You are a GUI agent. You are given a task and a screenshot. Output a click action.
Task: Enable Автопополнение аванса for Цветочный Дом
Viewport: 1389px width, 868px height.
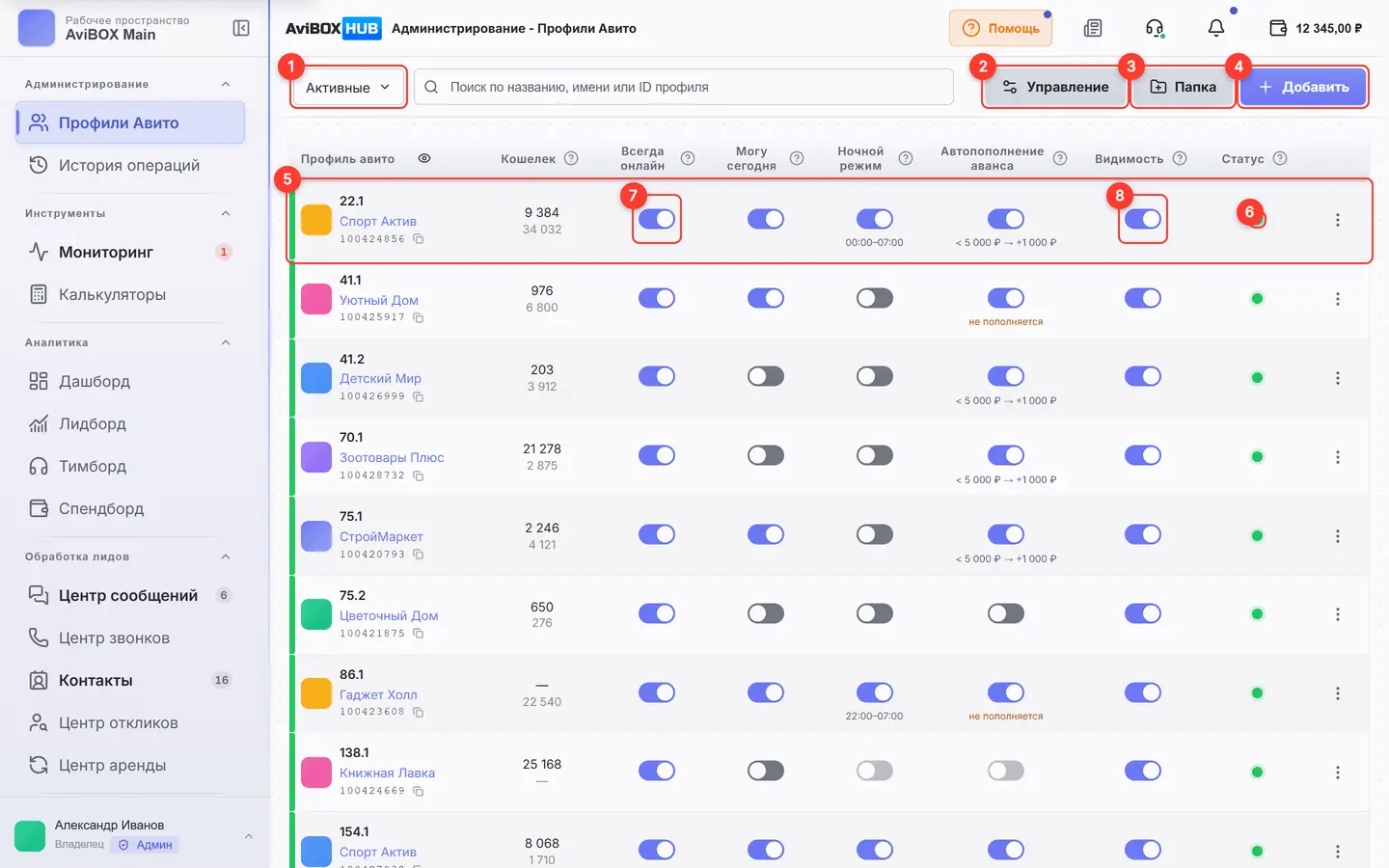coord(1006,613)
